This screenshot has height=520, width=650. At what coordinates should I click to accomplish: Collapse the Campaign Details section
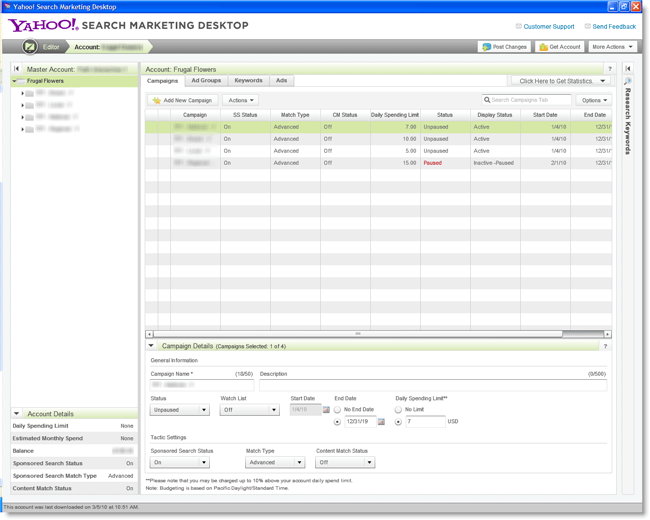click(x=151, y=345)
